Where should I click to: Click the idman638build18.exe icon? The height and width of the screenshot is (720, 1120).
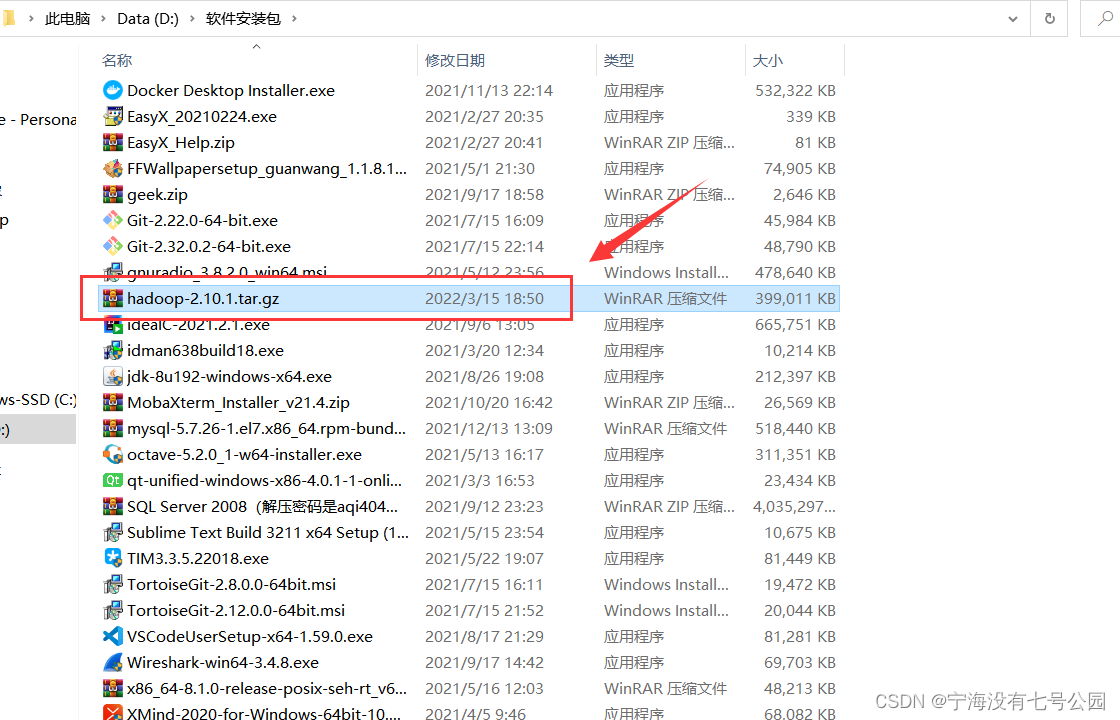(113, 351)
